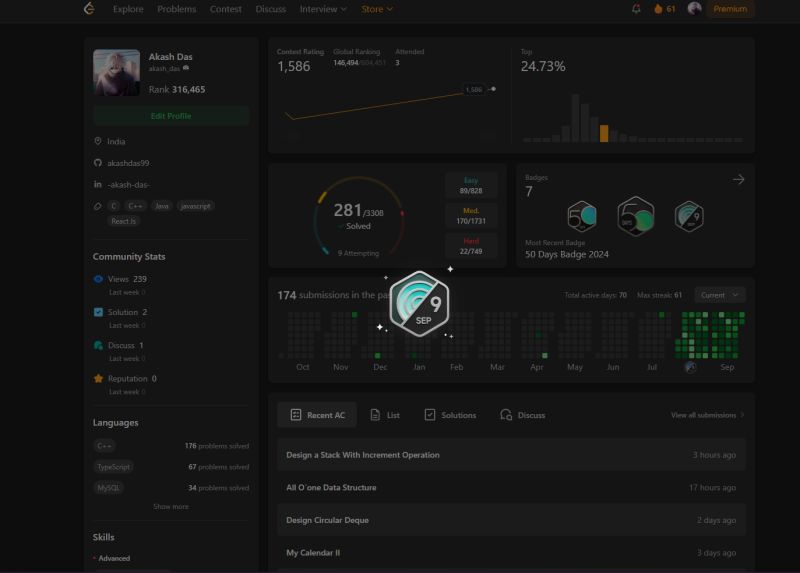This screenshot has width=800, height=573.
Task: Open the notifications bell icon
Action: coord(636,9)
